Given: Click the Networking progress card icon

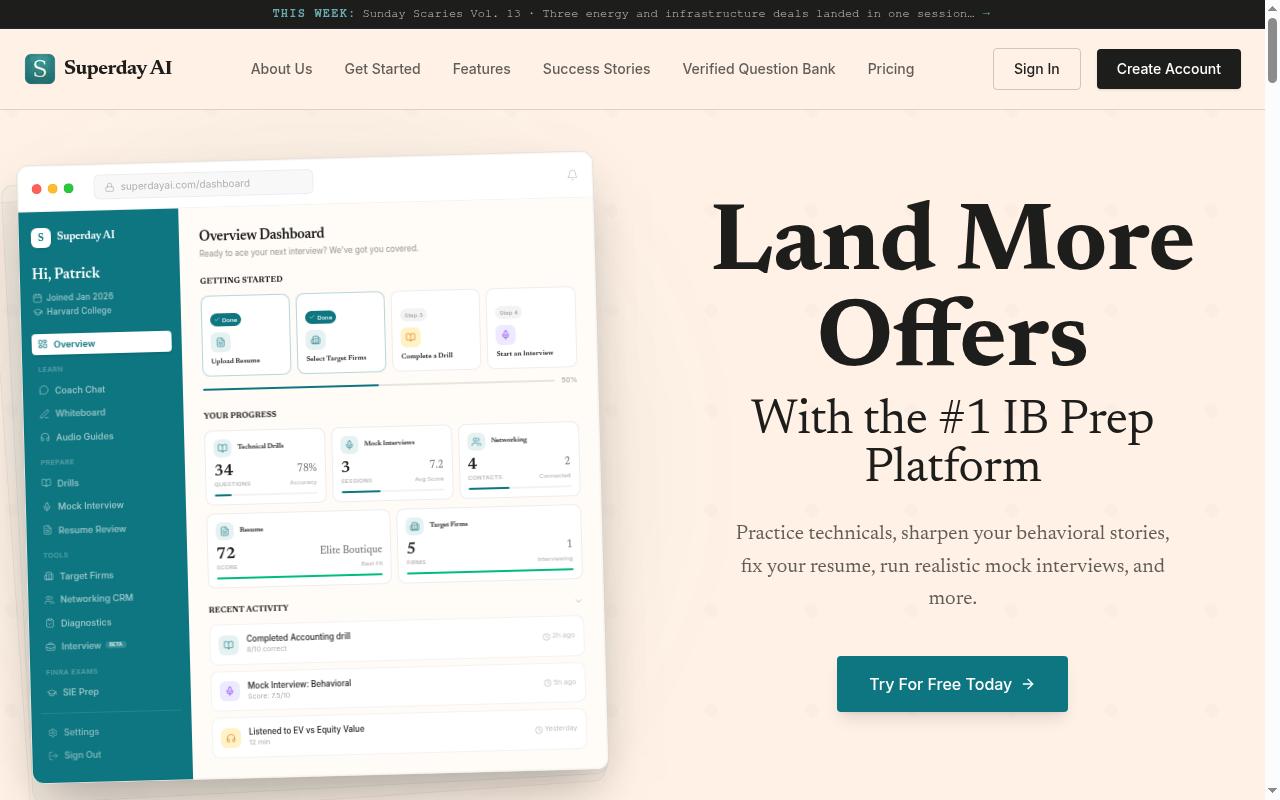Looking at the screenshot, I should 476,441.
